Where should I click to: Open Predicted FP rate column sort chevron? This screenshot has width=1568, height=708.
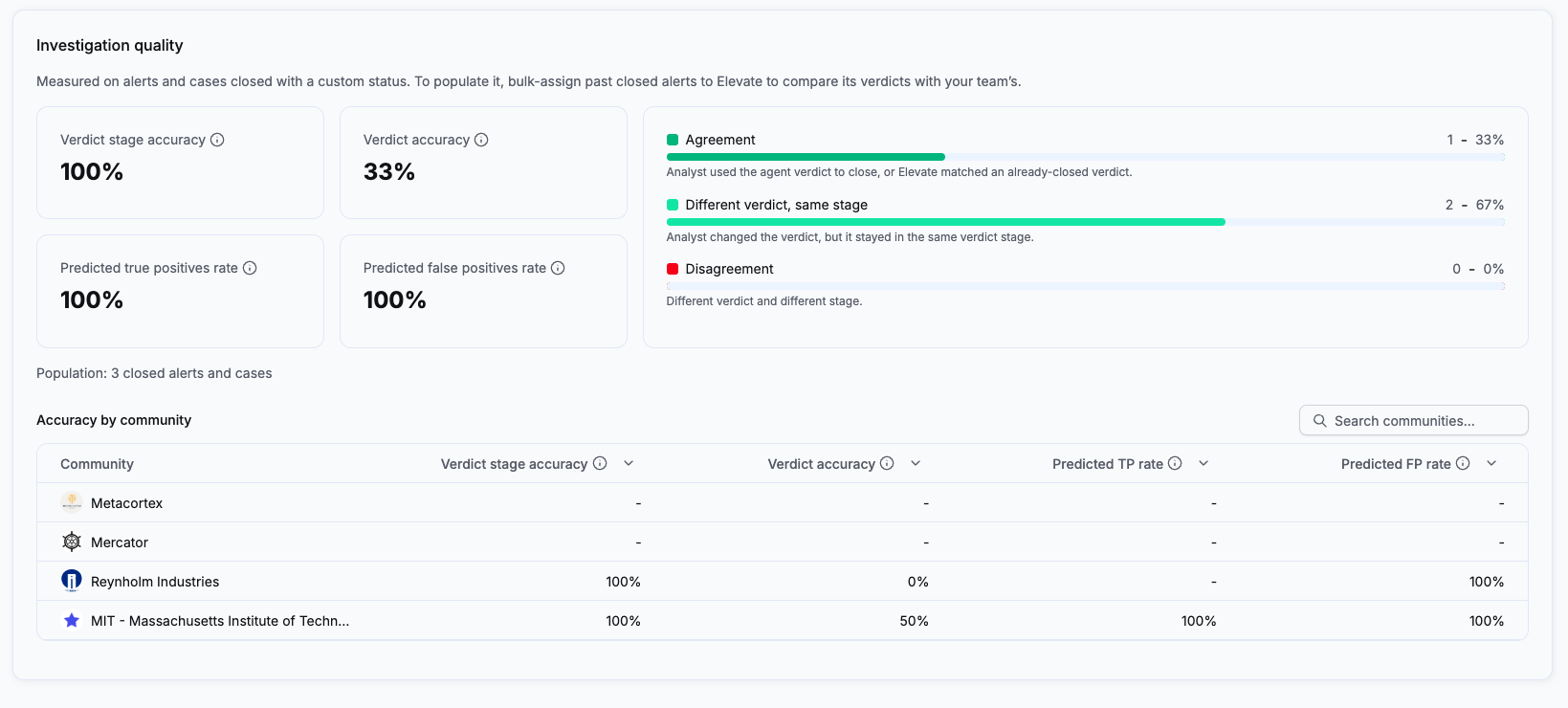point(1491,463)
